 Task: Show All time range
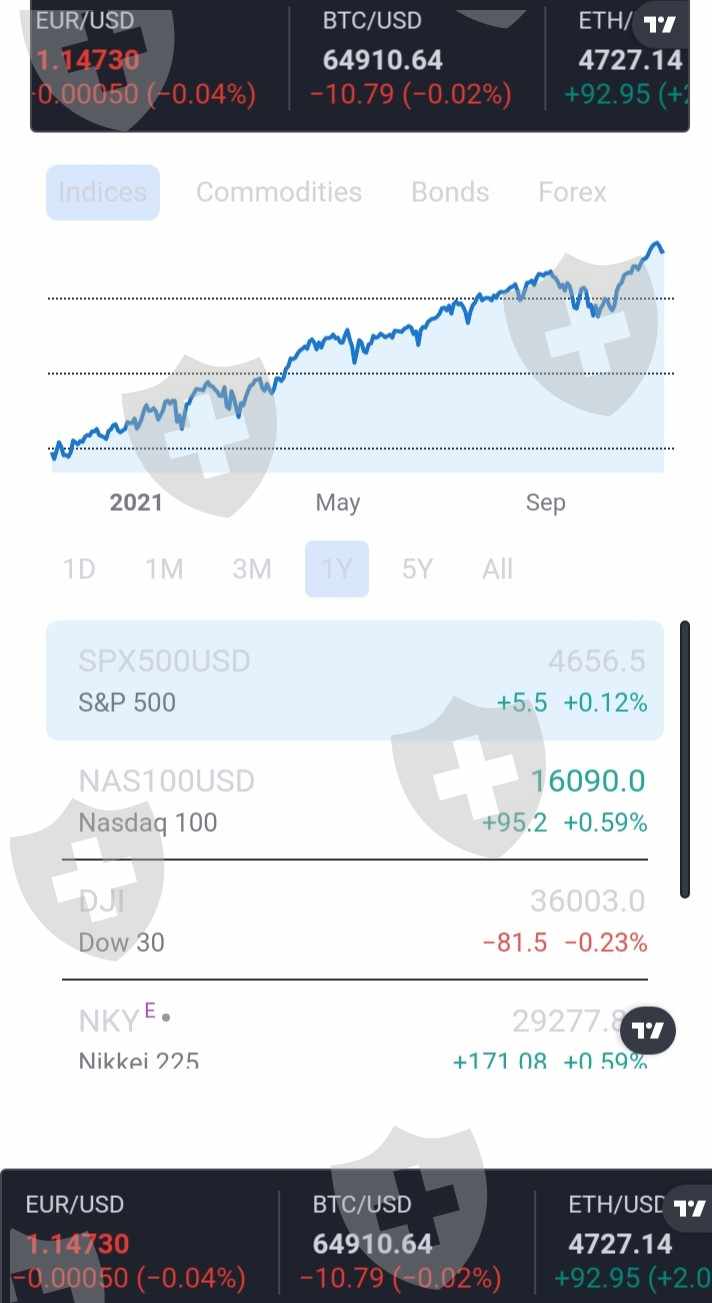[497, 569]
